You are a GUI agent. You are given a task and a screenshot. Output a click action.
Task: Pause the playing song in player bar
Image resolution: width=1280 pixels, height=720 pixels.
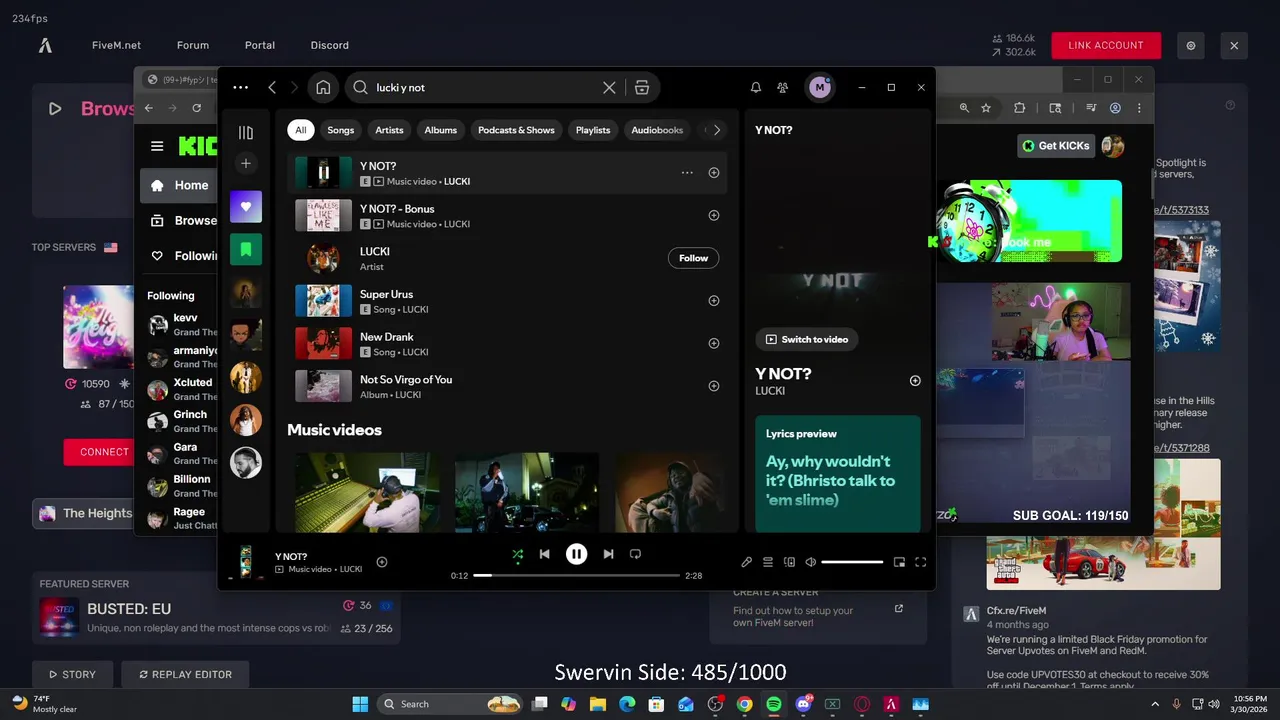coord(576,554)
